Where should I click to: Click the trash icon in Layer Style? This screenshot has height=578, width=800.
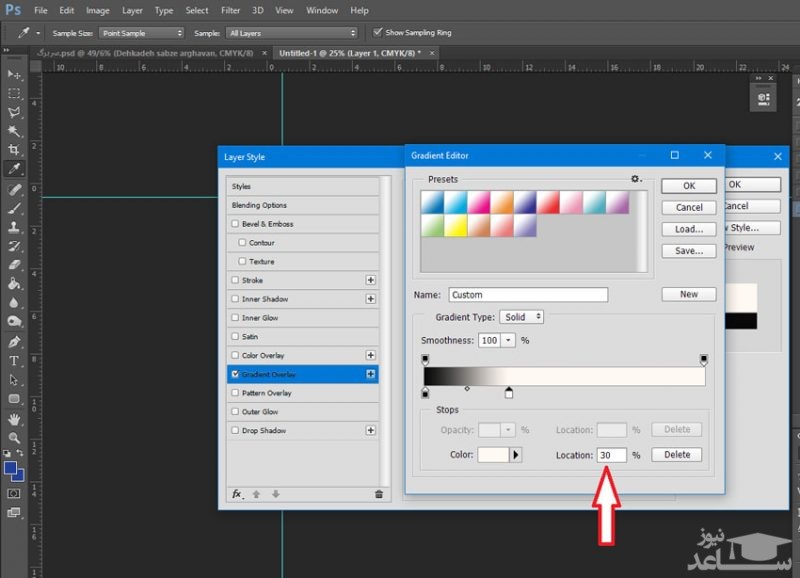pyautogui.click(x=379, y=494)
